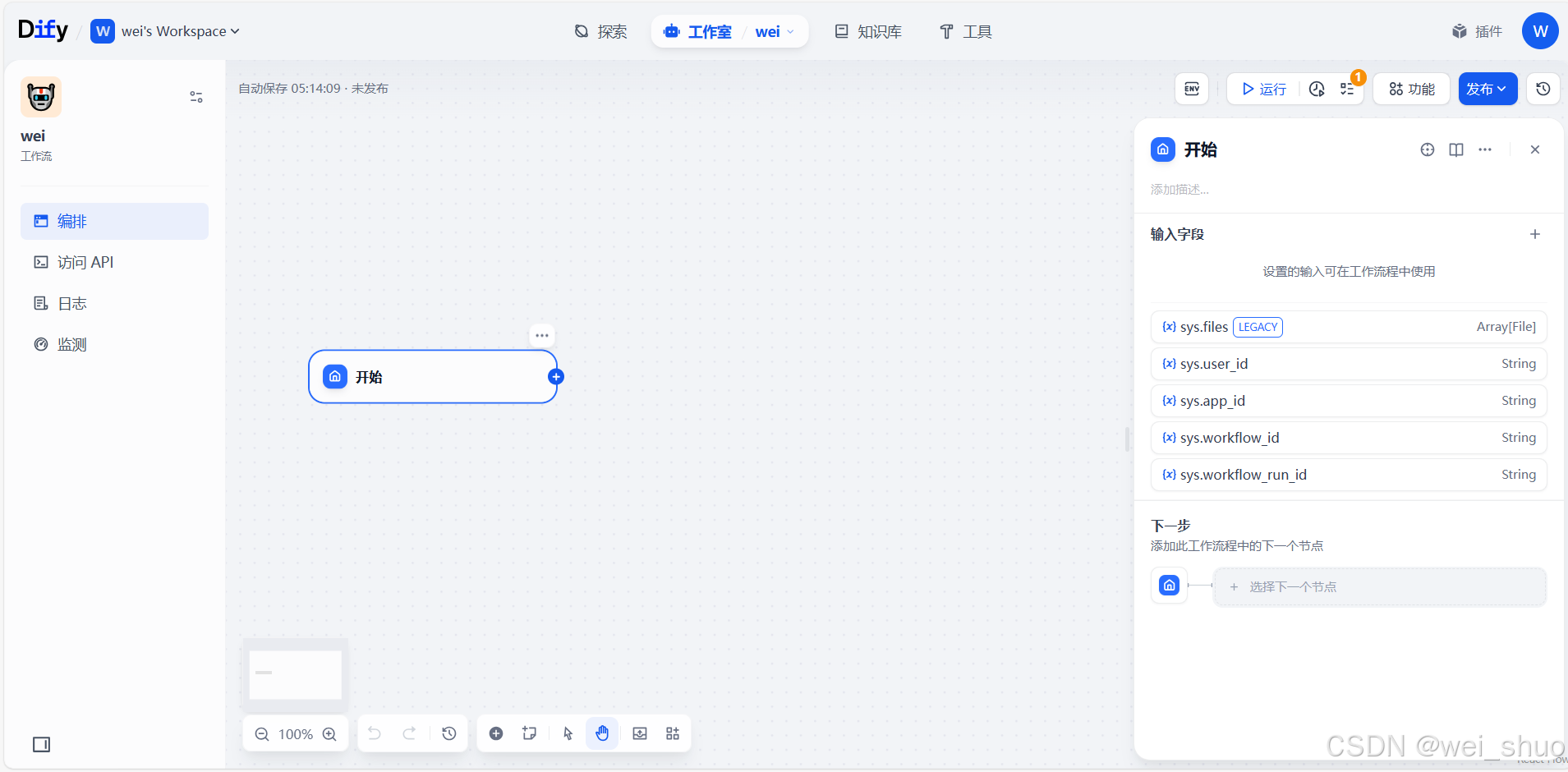Select the 工作室 tab
Viewport: 1568px width, 772px height.
(698, 31)
